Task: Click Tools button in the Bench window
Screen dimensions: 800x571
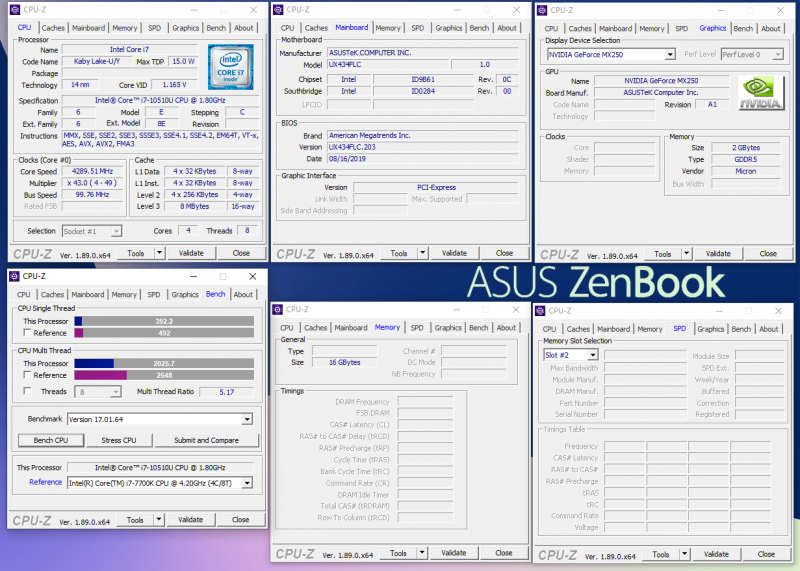Action: coord(135,520)
